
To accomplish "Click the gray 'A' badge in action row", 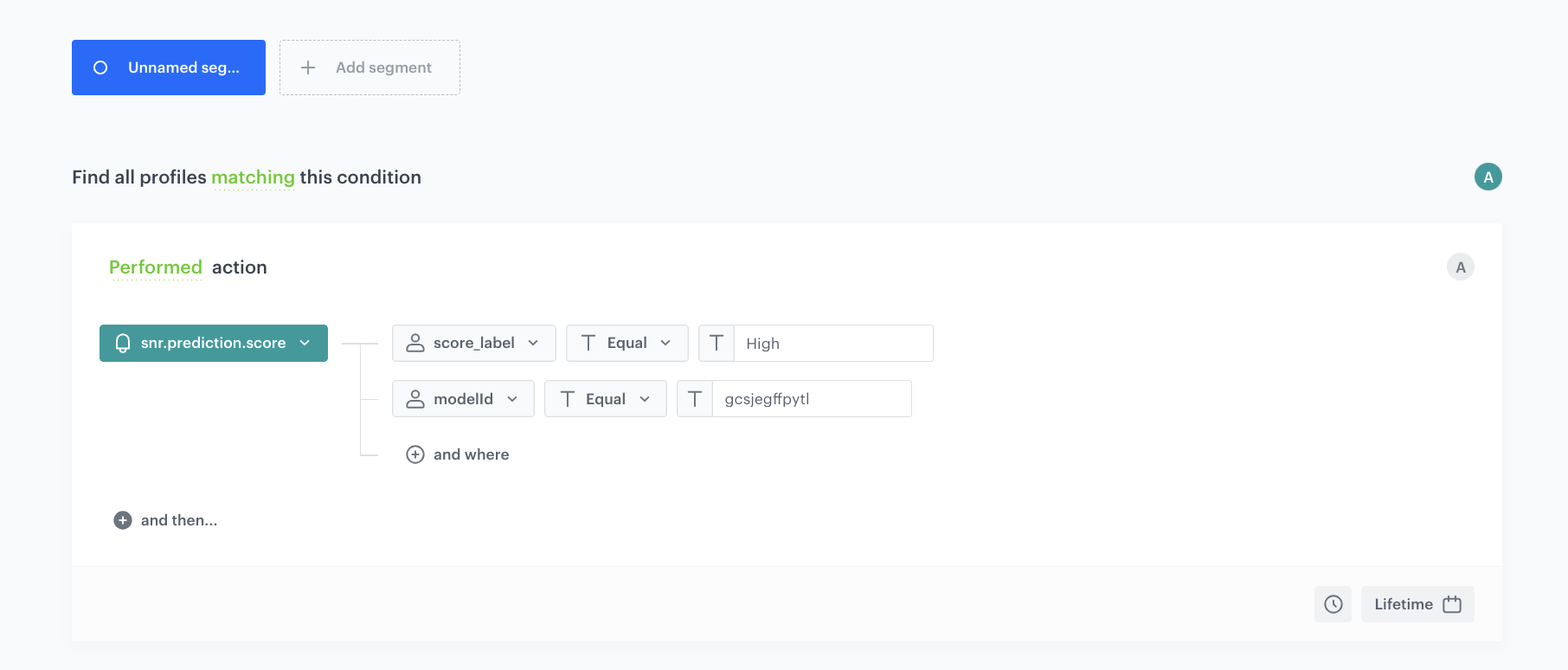I will [1460, 267].
